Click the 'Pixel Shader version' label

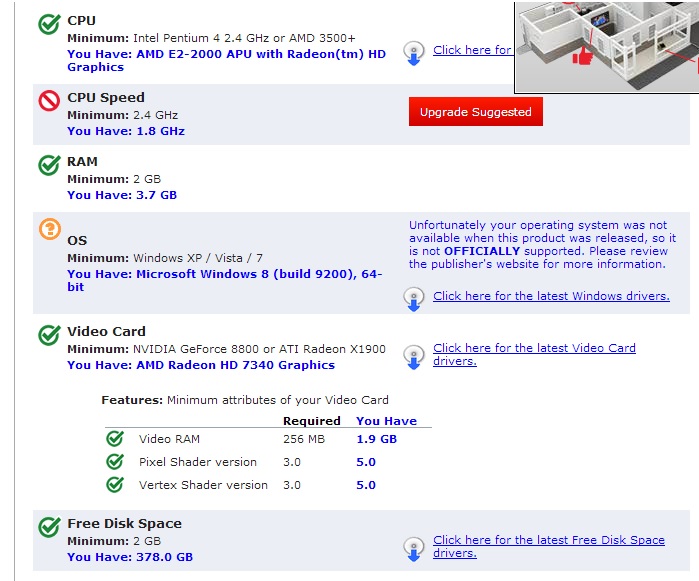(197, 462)
